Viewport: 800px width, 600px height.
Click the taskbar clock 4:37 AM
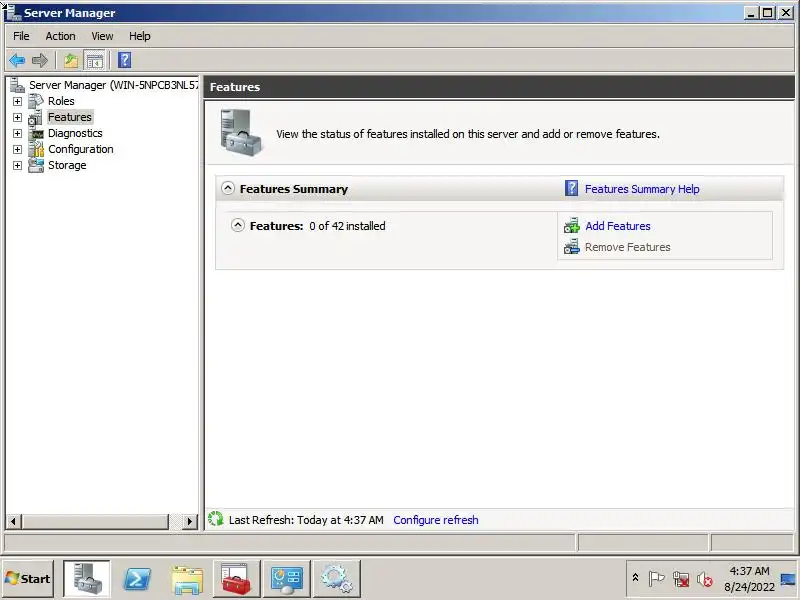pyautogui.click(x=749, y=571)
